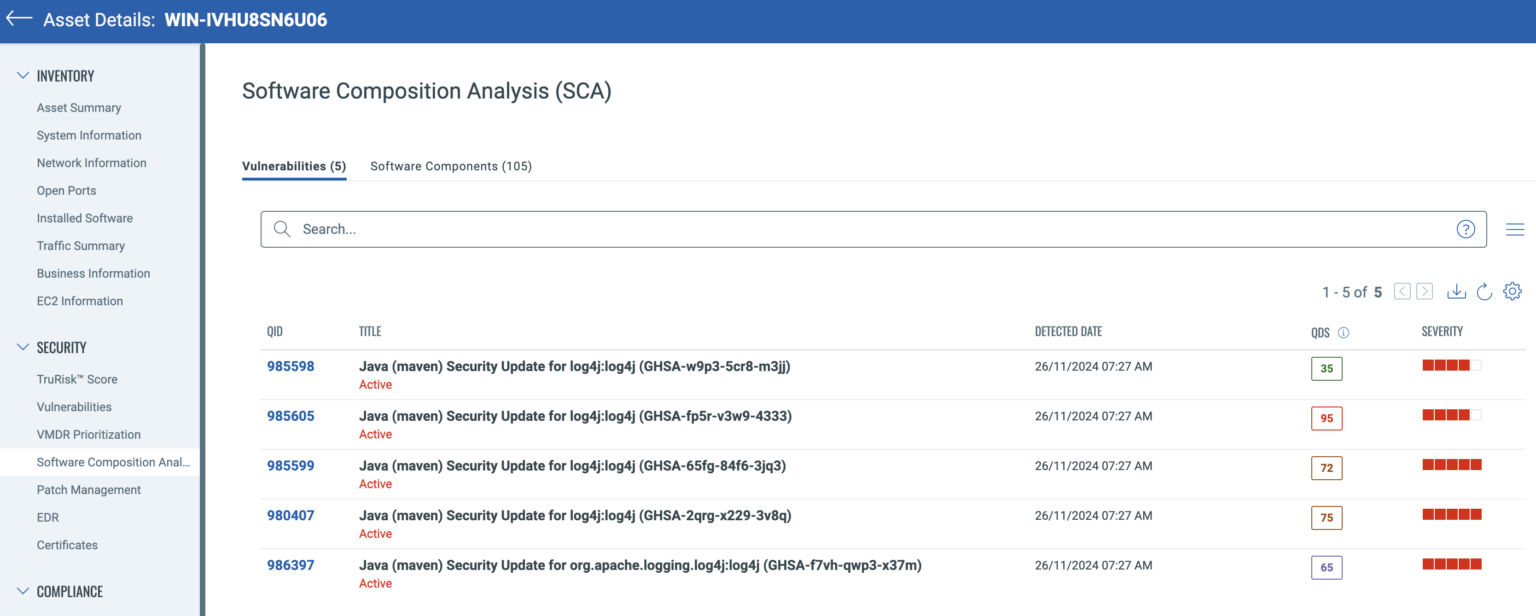The height and width of the screenshot is (616, 1536).
Task: Switch to the Software Components tab
Action: tap(451, 166)
